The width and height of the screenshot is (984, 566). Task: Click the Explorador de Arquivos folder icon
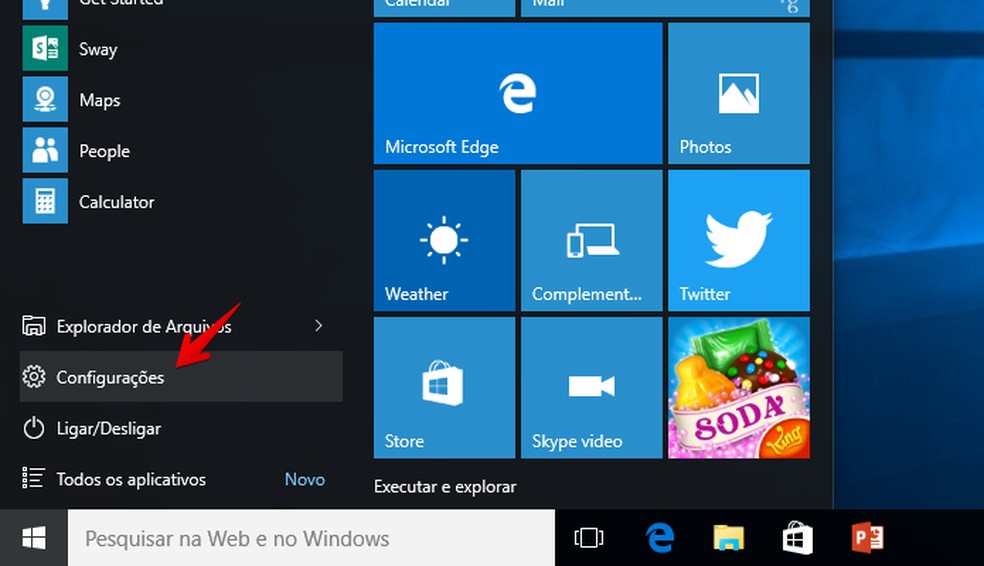(34, 326)
